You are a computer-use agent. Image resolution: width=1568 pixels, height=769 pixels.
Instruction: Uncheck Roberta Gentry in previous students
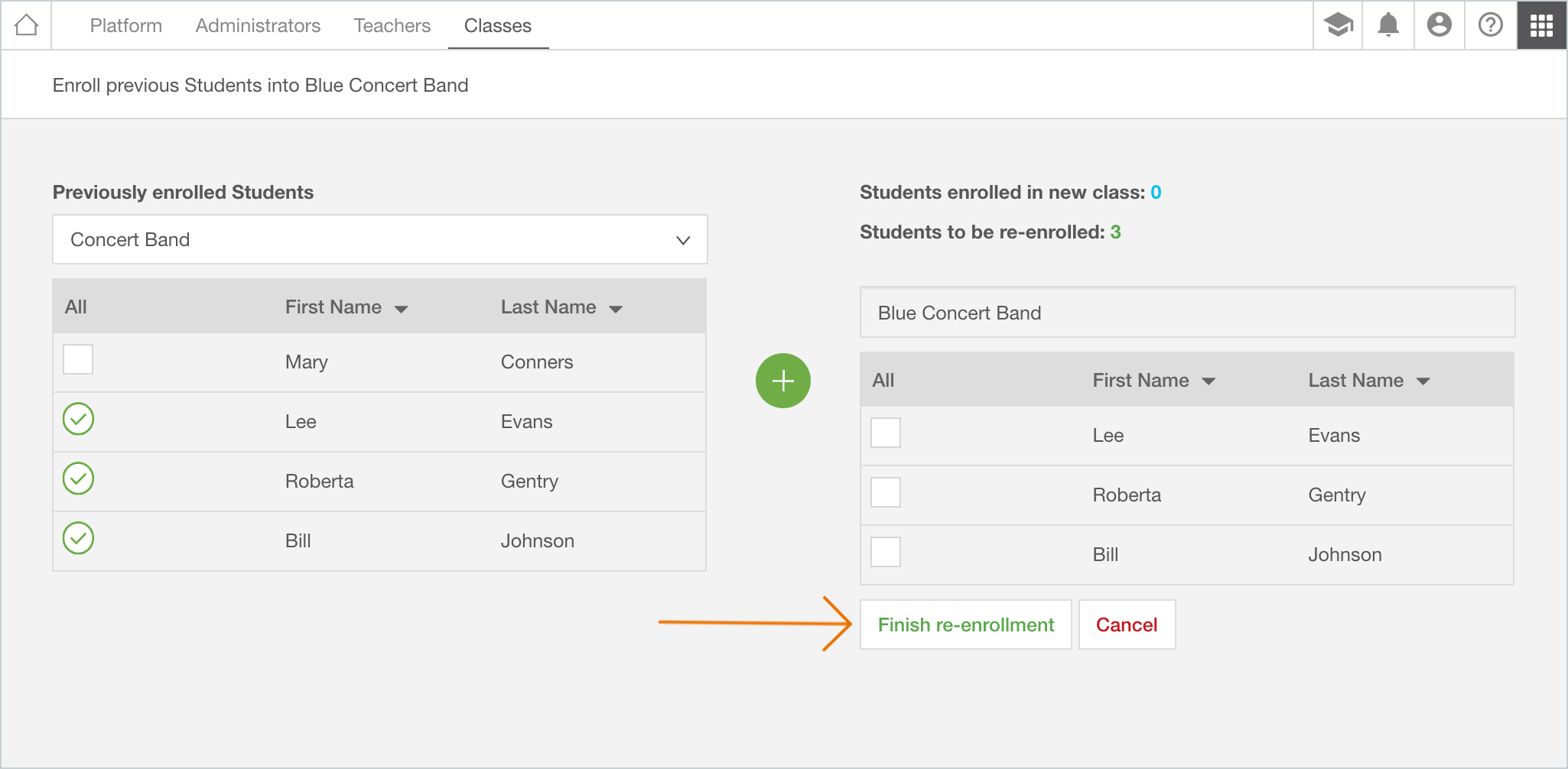(x=78, y=479)
